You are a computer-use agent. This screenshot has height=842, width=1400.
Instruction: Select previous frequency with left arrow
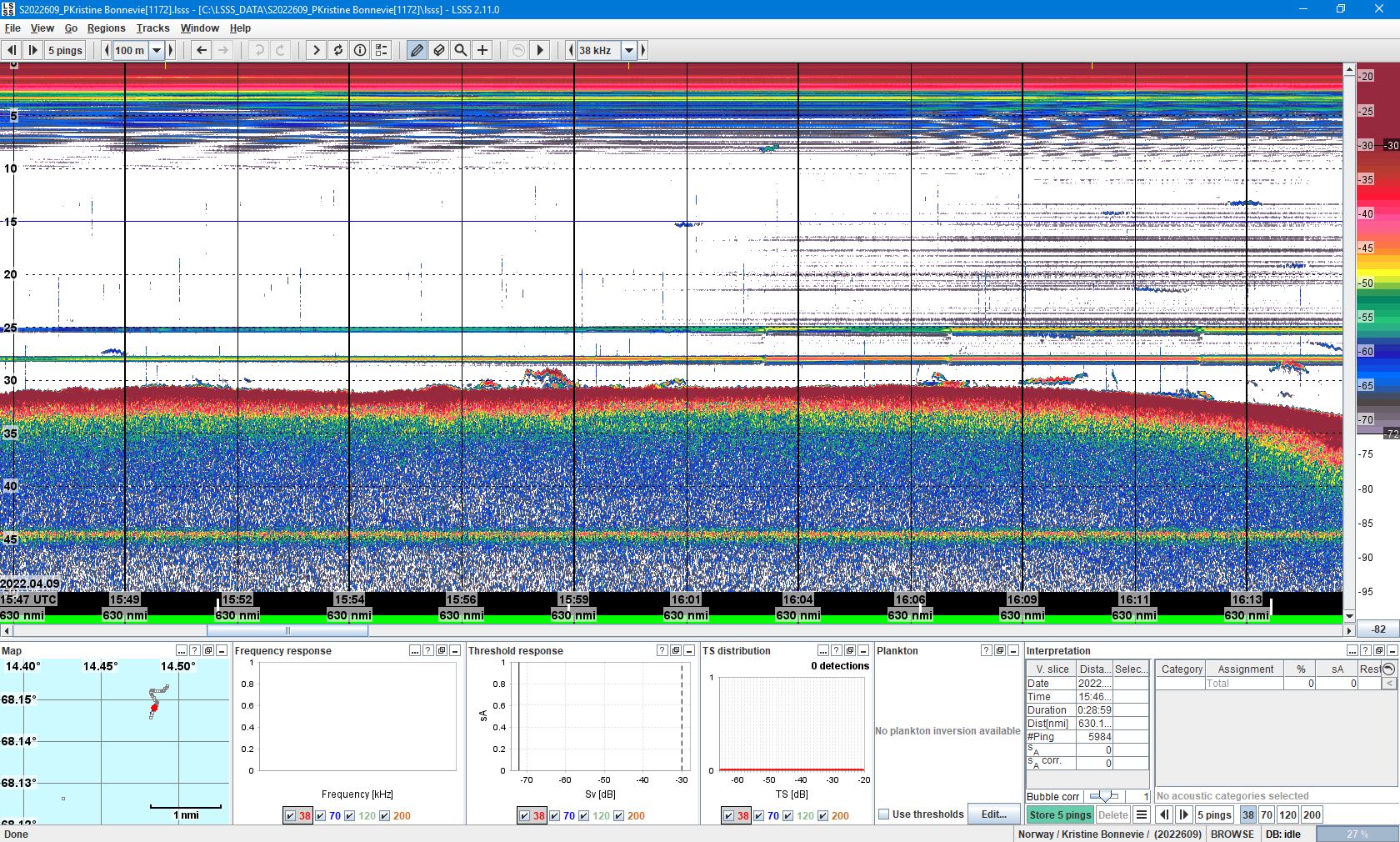point(570,50)
